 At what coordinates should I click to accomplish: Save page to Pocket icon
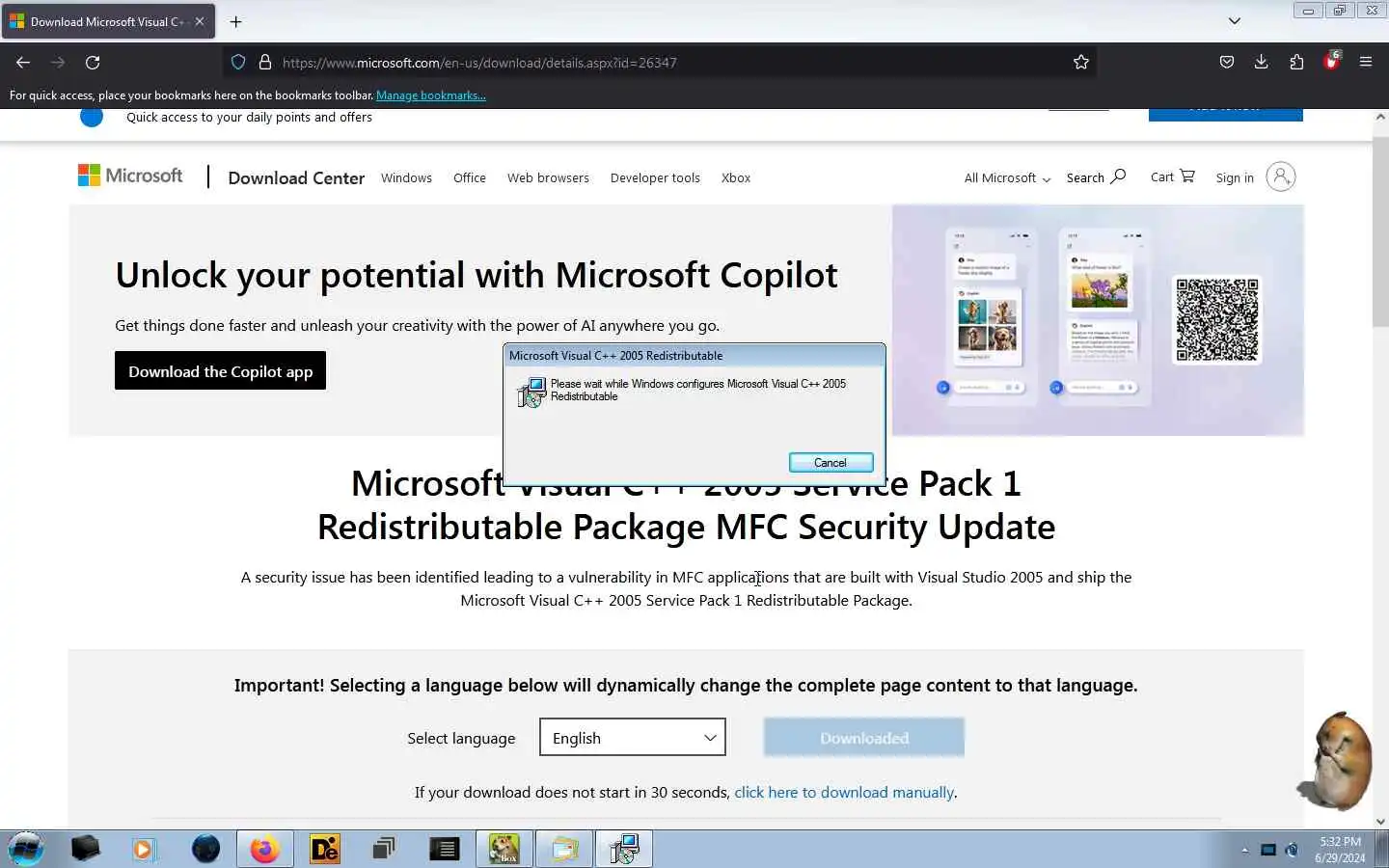point(1226,62)
